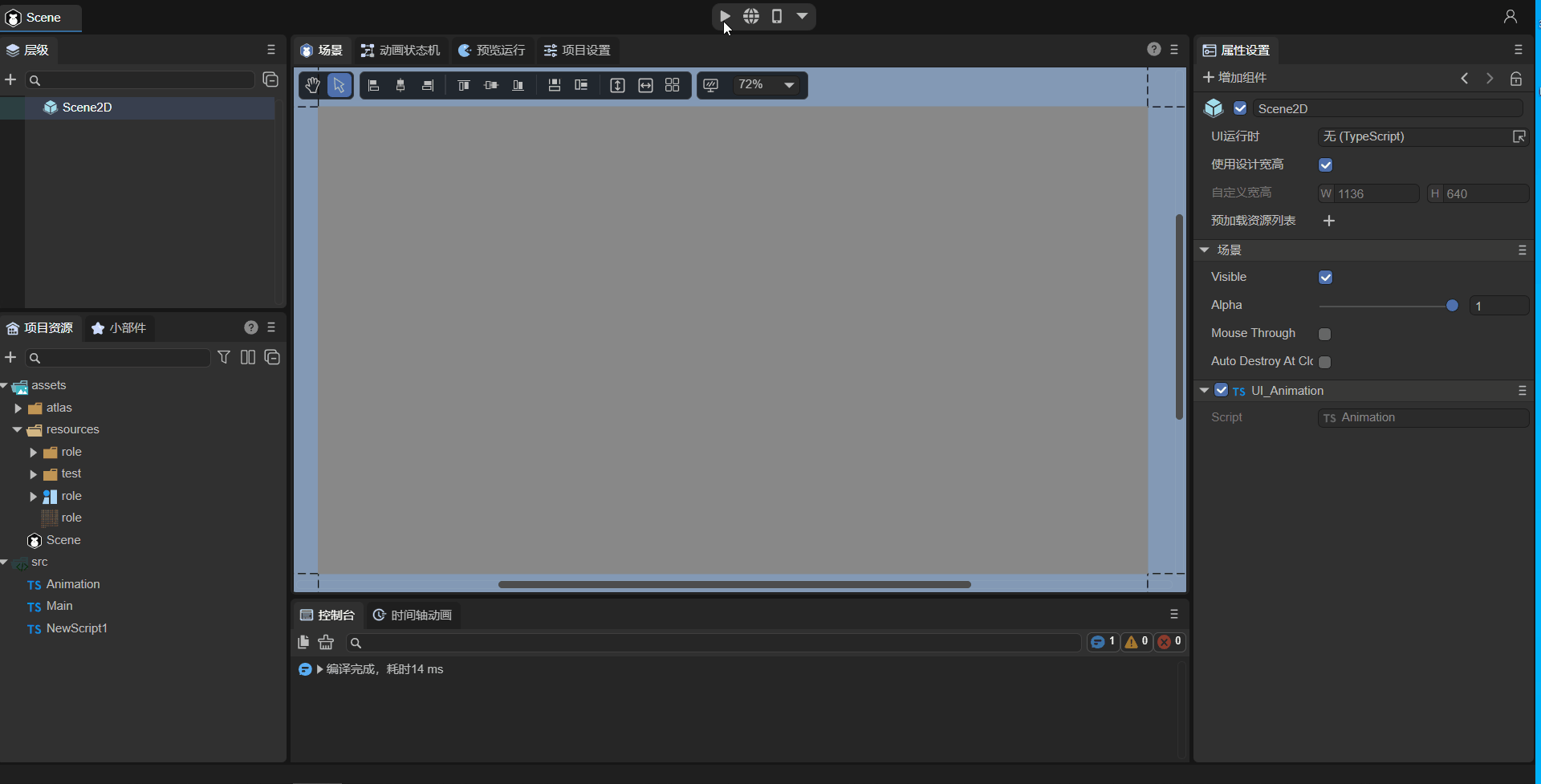Image resolution: width=1541 pixels, height=784 pixels.
Task: Click the mobile device preview icon
Action: [776, 16]
